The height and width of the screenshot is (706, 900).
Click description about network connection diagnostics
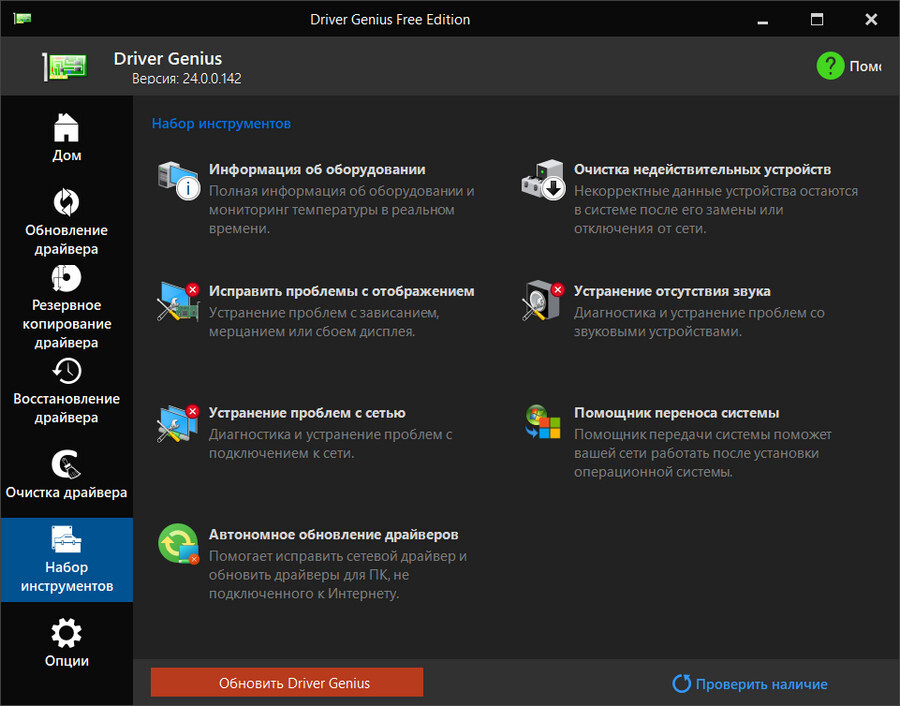coord(331,444)
